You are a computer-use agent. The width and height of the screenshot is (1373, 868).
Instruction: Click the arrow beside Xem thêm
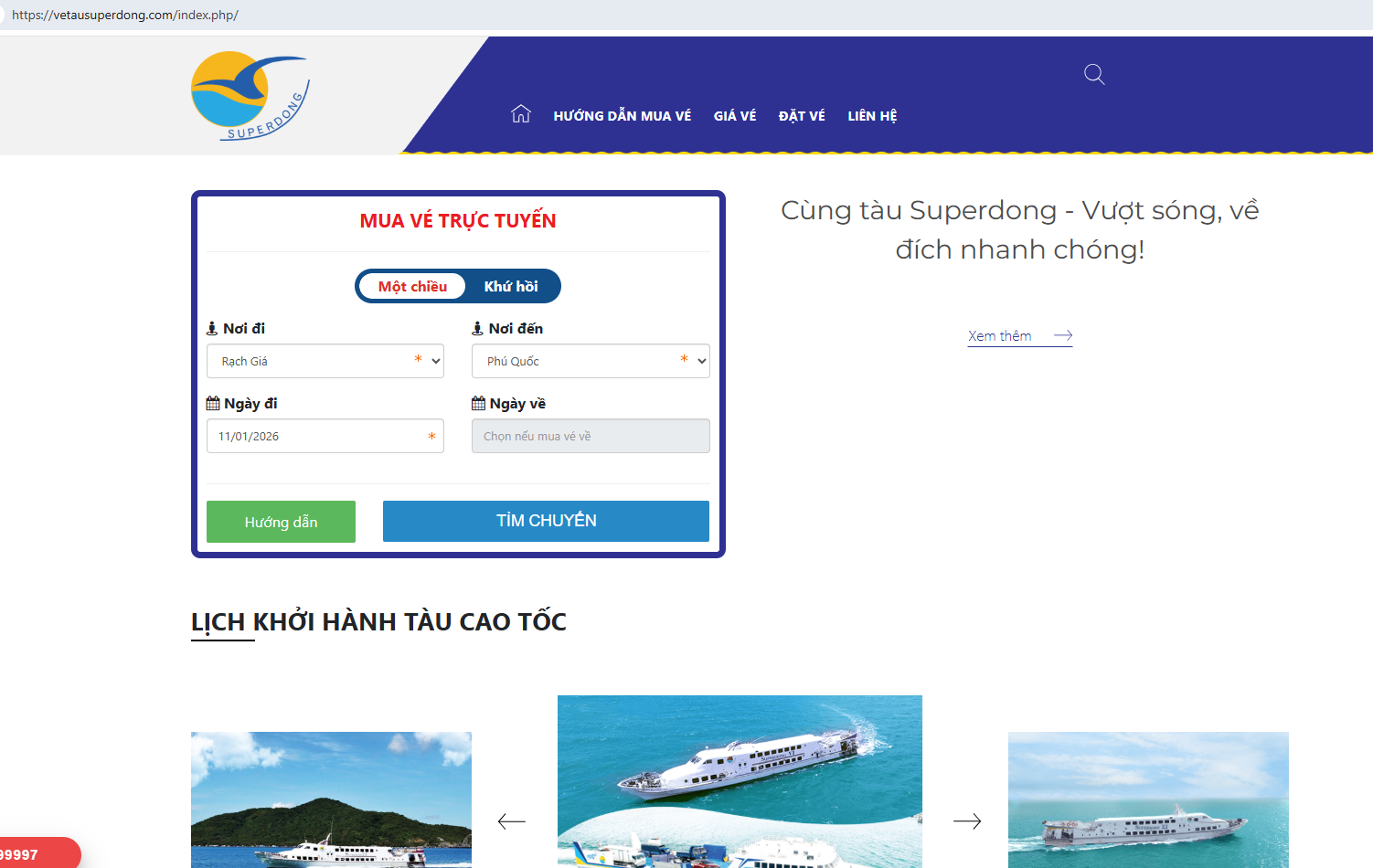tap(1063, 335)
